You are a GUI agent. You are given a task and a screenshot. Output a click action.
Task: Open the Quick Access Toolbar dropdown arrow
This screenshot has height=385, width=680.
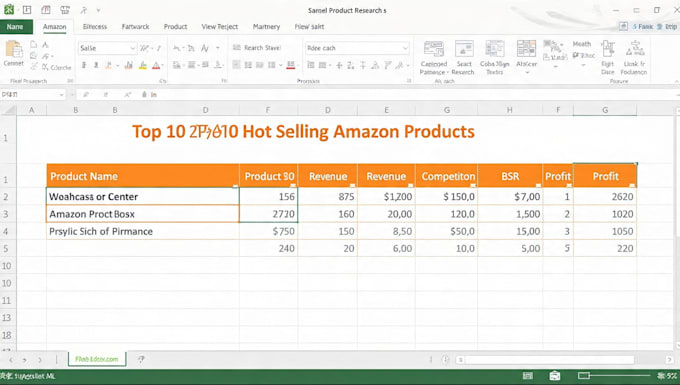pos(98,10)
